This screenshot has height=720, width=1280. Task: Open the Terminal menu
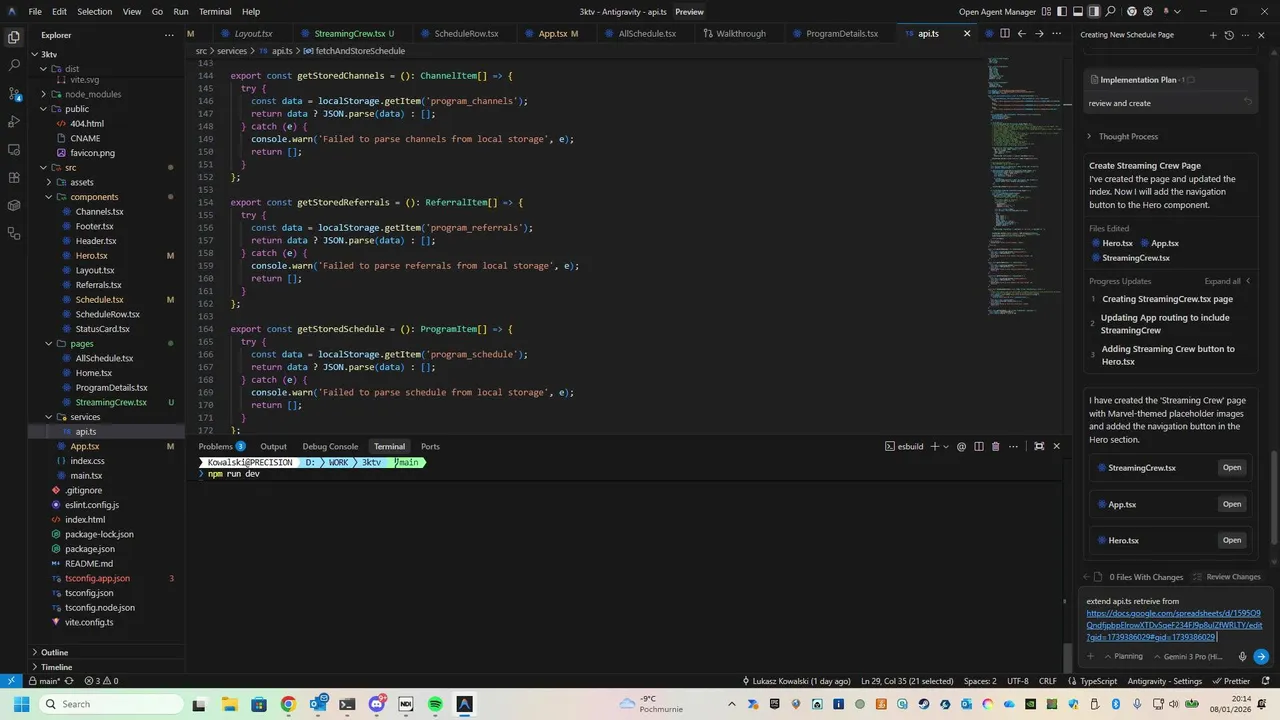(215, 12)
